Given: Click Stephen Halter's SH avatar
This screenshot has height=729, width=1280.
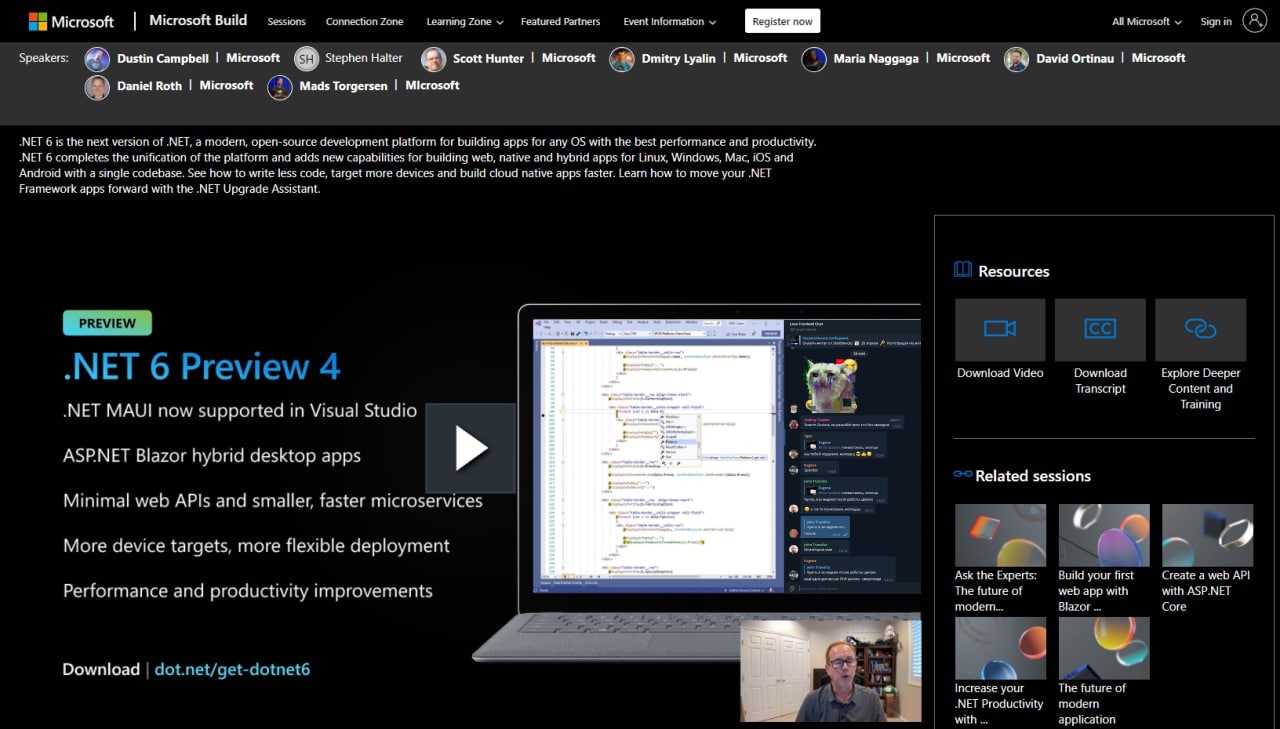Looking at the screenshot, I should click(x=306, y=59).
